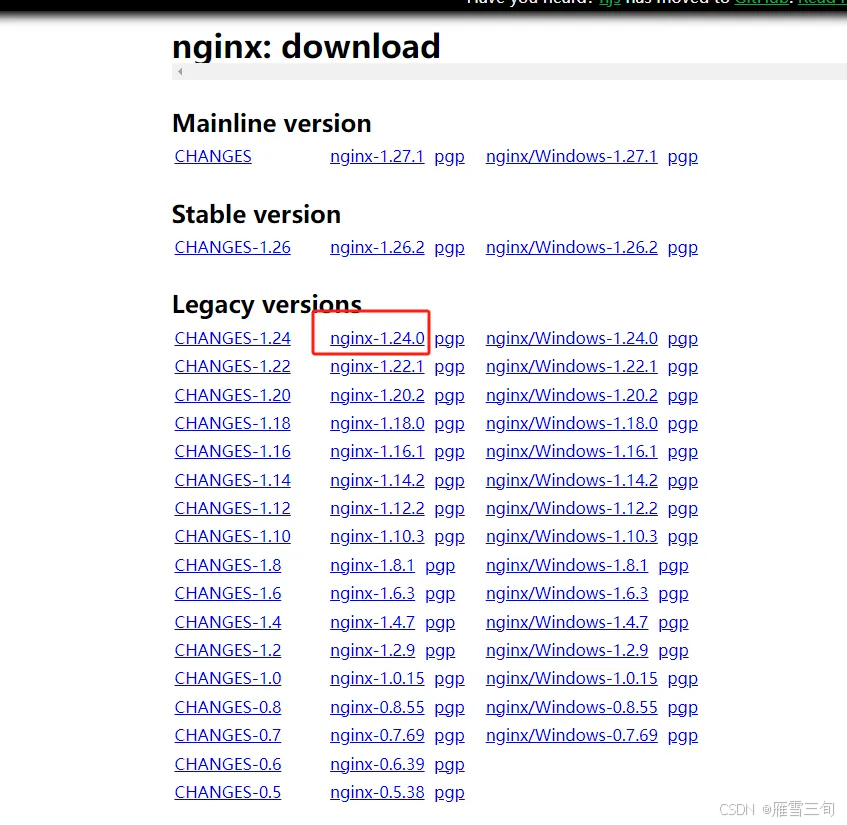The height and width of the screenshot is (825, 847).
Task: Open CHANGES-0.8 link
Action: (x=227, y=708)
